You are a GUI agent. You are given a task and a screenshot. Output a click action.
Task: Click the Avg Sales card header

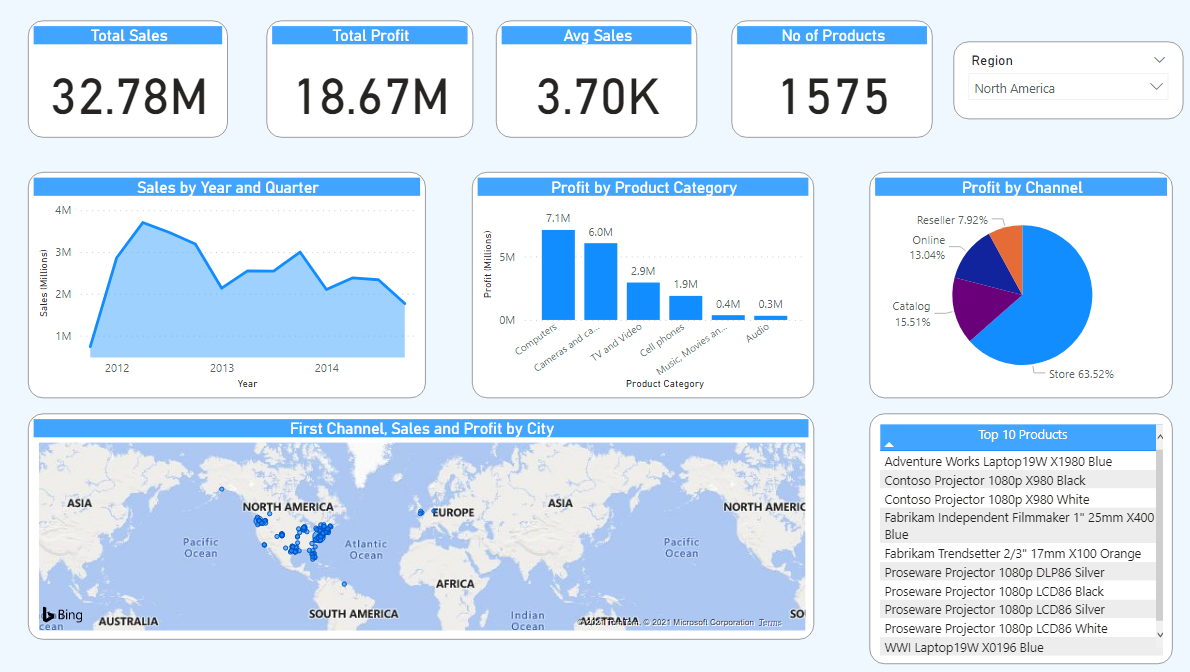[x=596, y=36]
